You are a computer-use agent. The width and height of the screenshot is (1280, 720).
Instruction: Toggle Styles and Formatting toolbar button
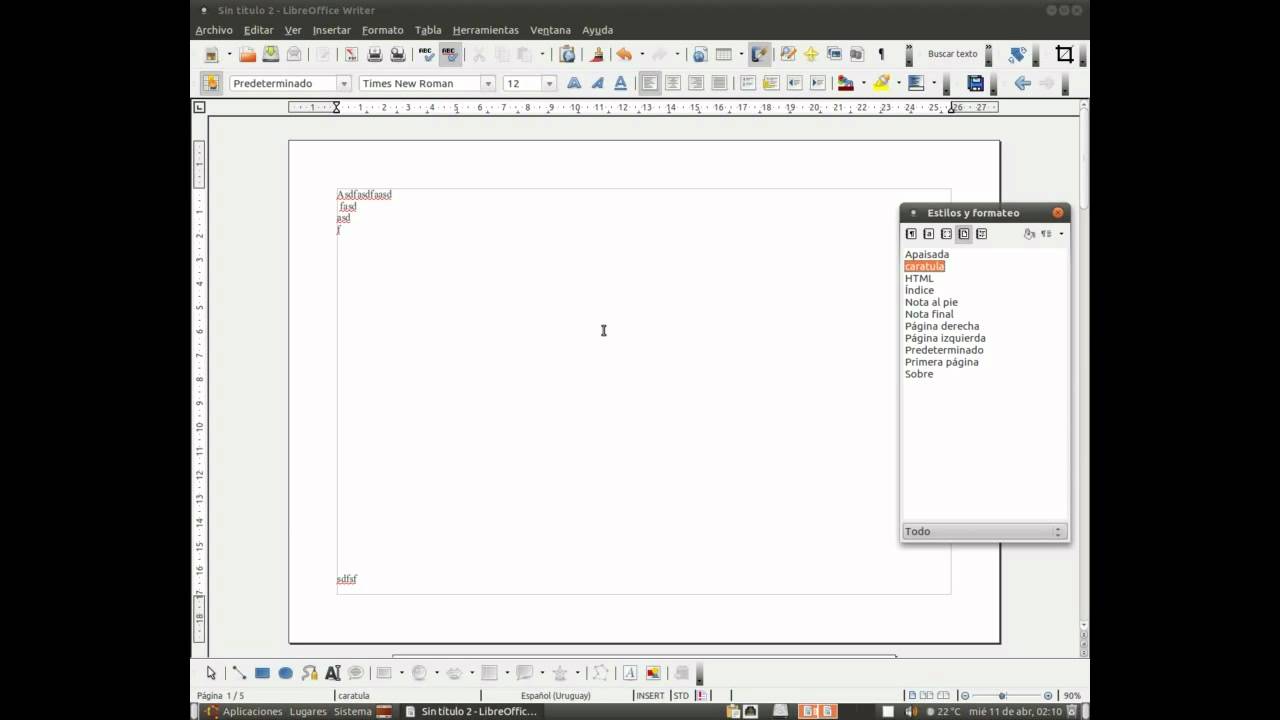210,83
